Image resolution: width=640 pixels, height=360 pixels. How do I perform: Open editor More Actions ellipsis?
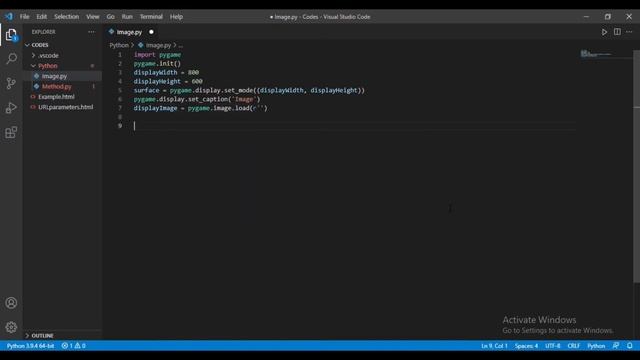click(629, 32)
